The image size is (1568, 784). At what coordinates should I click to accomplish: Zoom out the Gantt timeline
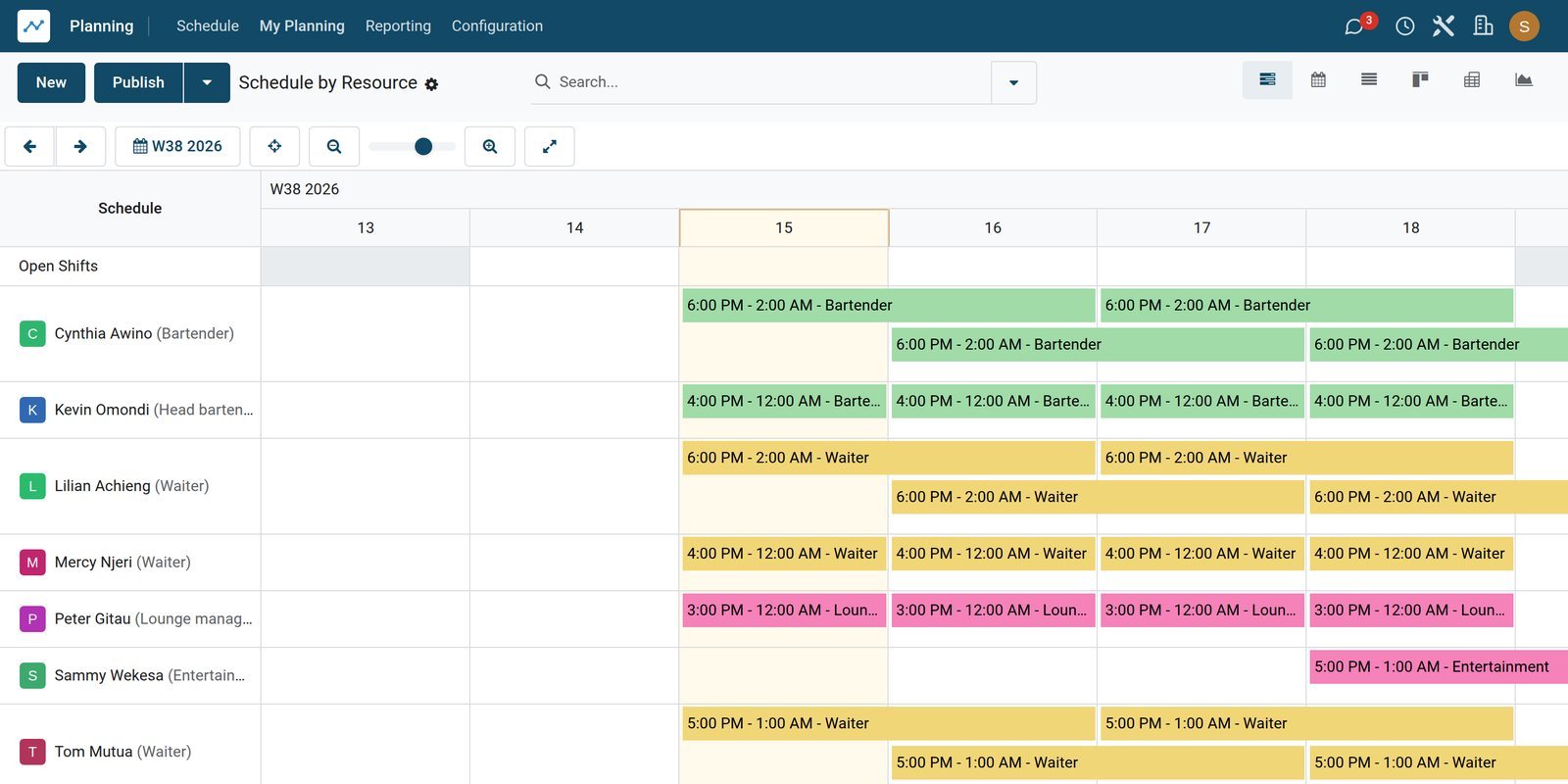(x=334, y=146)
